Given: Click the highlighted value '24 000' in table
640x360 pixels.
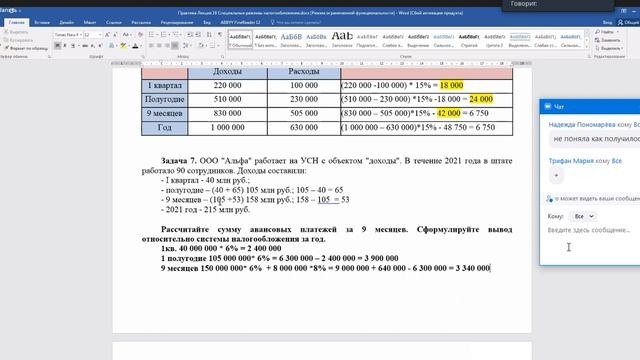Looking at the screenshot, I should (481, 99).
